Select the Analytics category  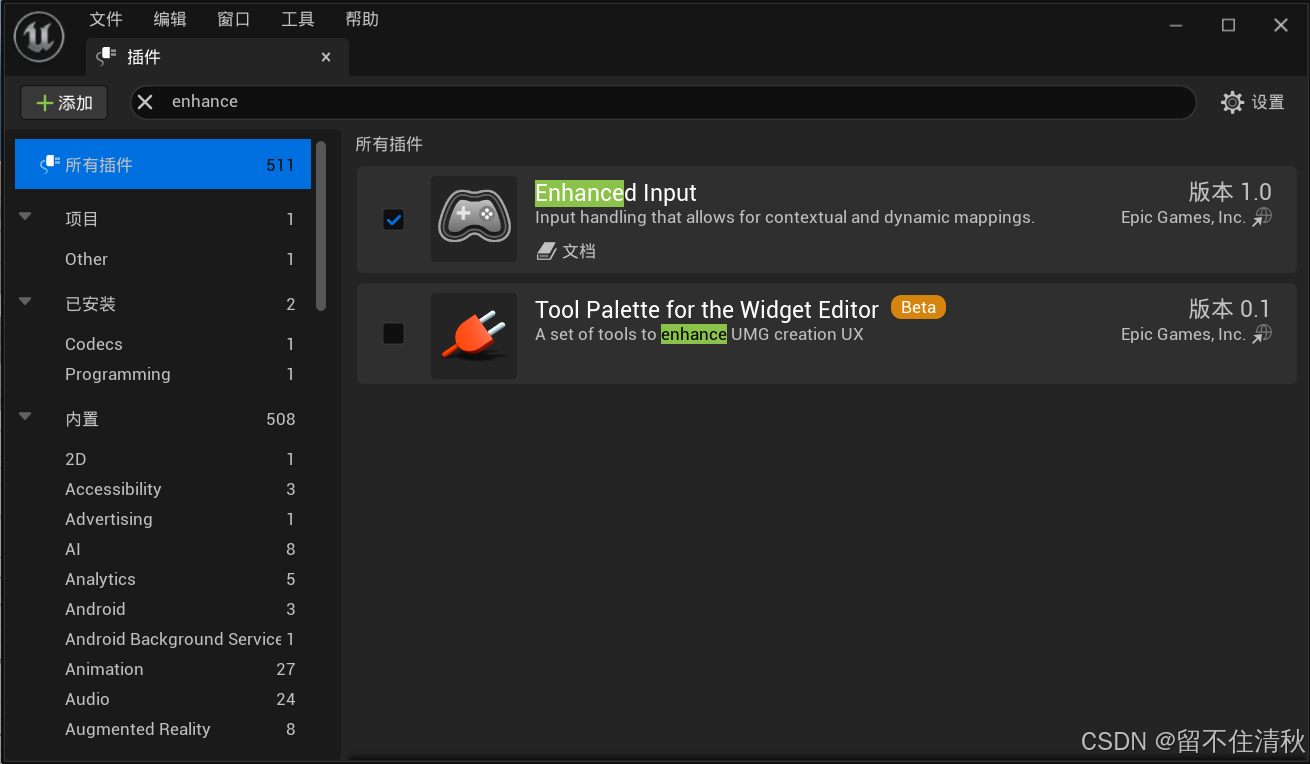pyautogui.click(x=163, y=579)
